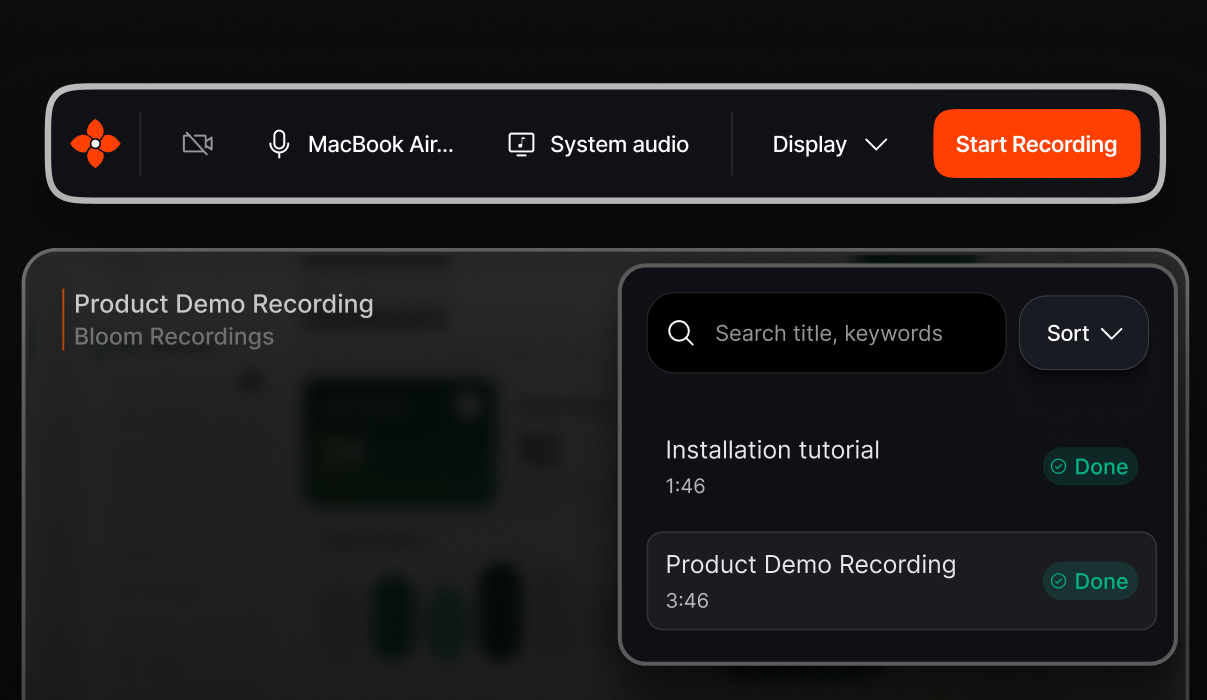Click the search magnifier icon
This screenshot has height=700, width=1207.
pyautogui.click(x=681, y=333)
